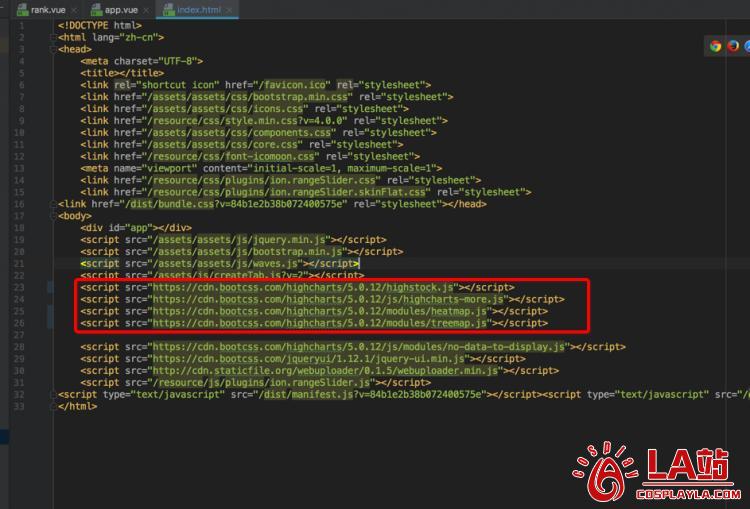Collapse the head tag fold on line 3
Image resolution: width=750 pixels, height=509 pixels.
pos(53,49)
